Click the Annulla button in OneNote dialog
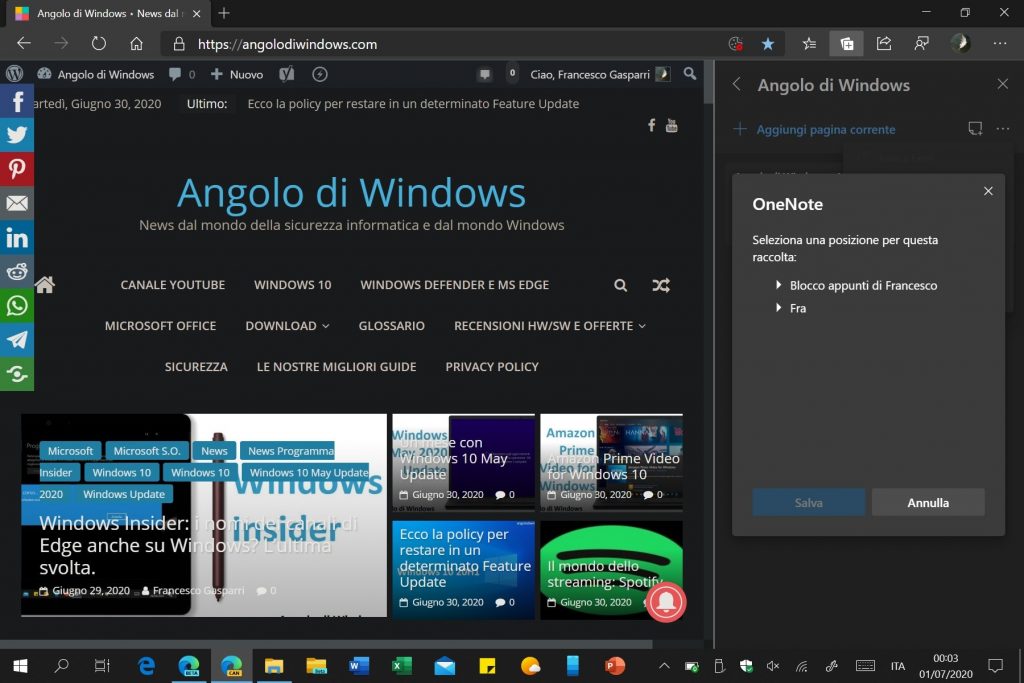 coord(927,502)
